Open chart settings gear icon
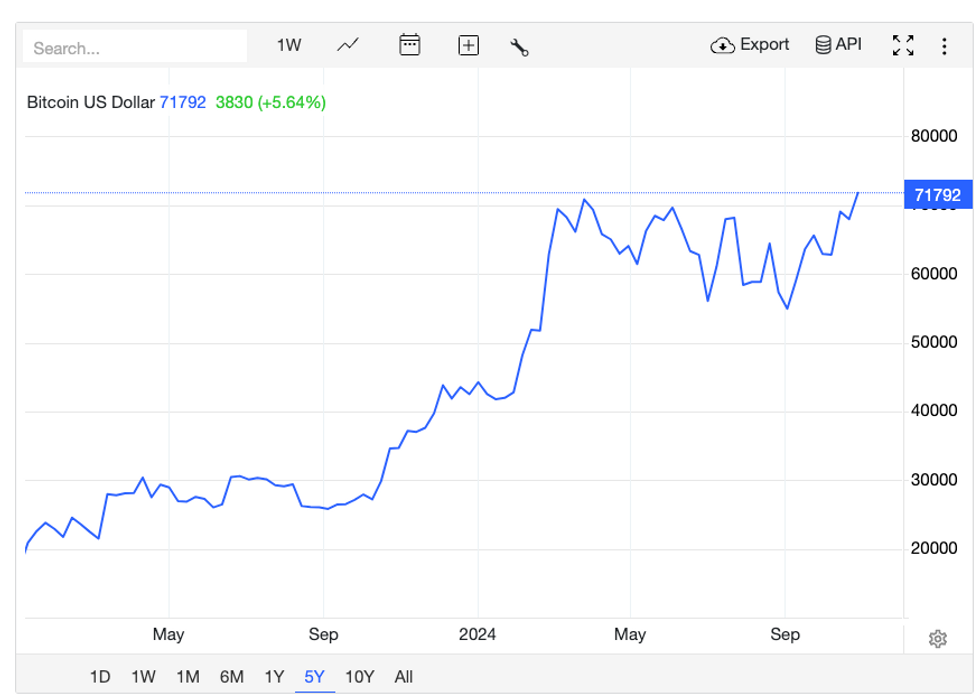This screenshot has width=980, height=700. 937,639
